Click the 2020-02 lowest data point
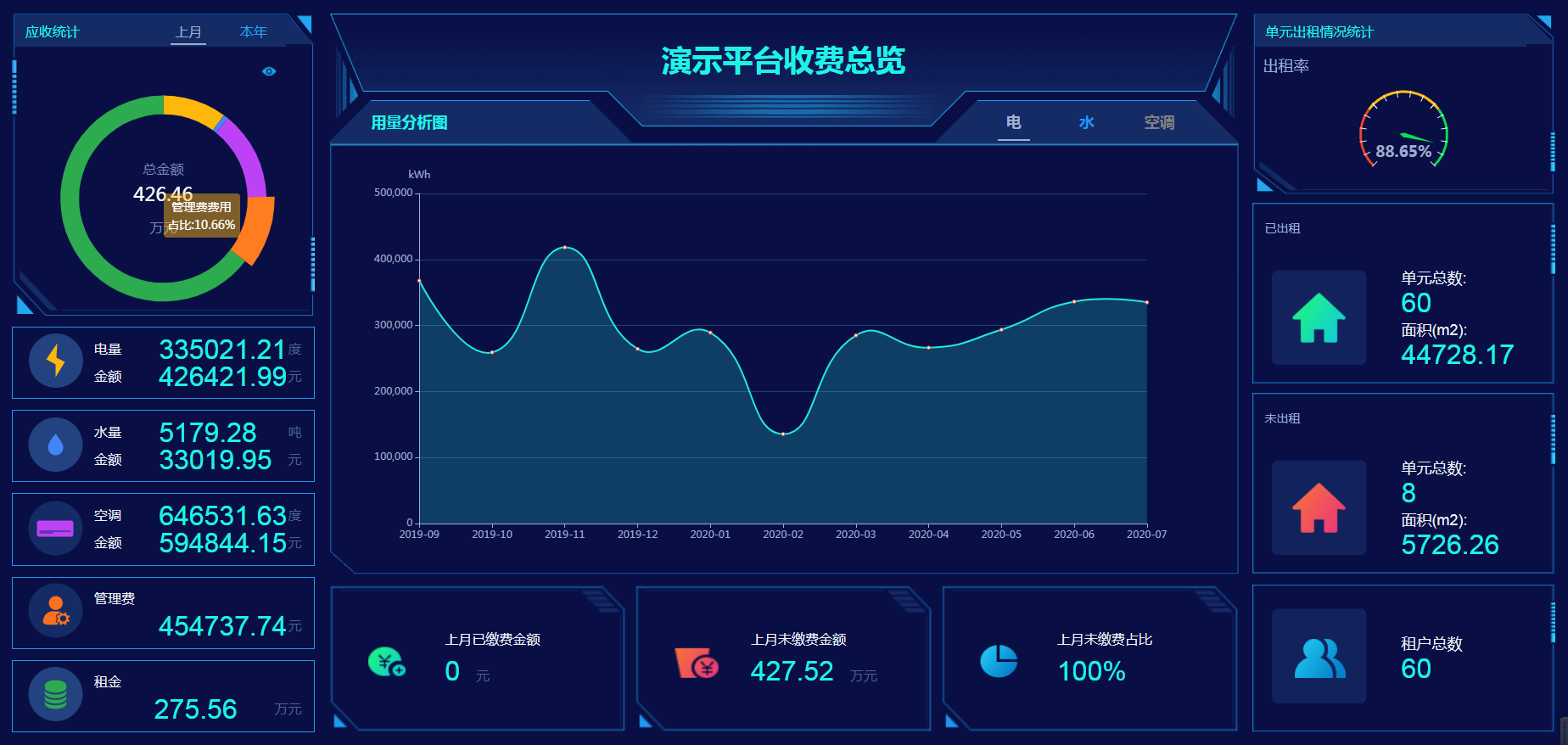 [x=783, y=434]
